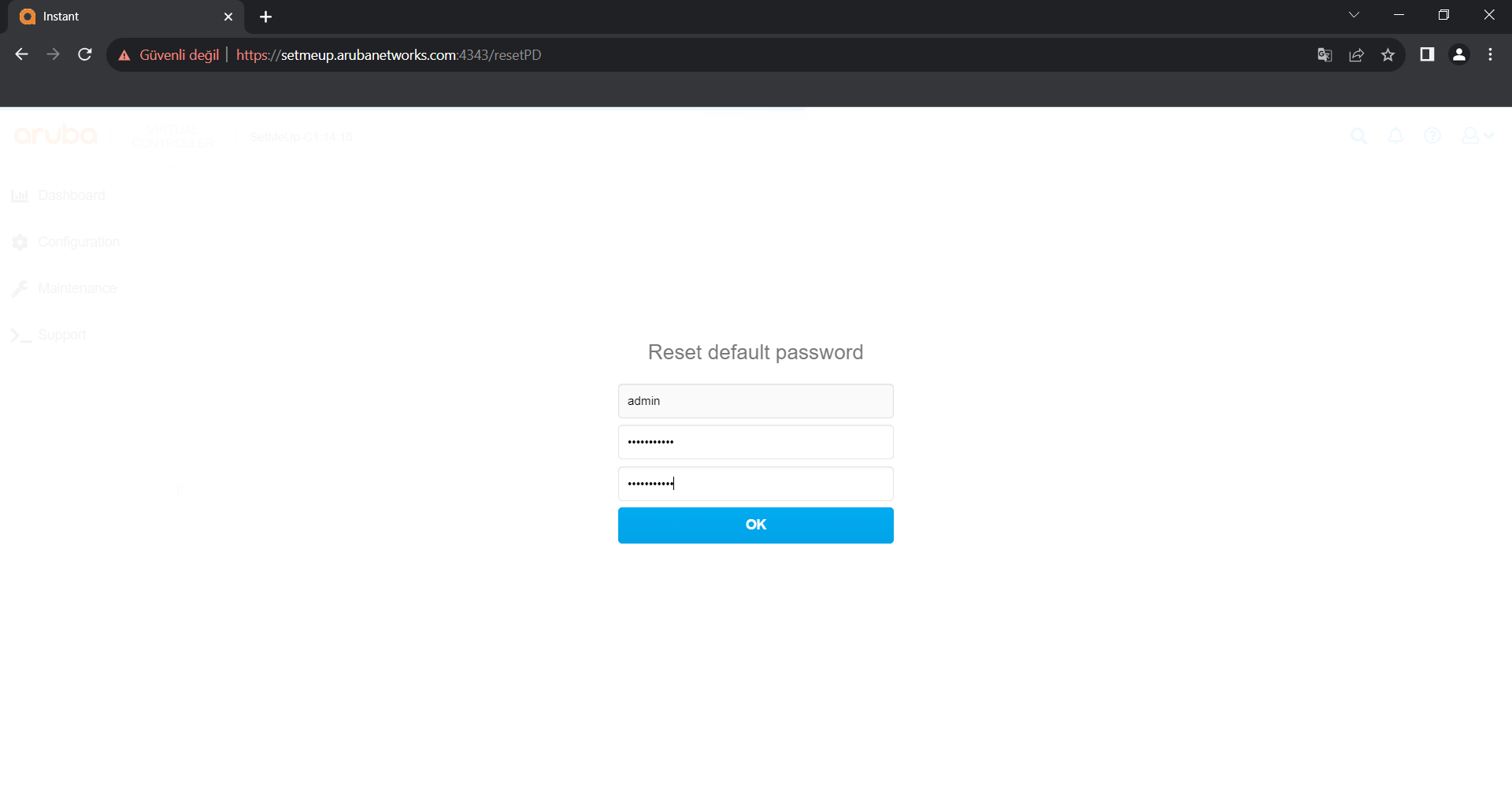Click the 'Güvenli değil' security warning
The width and height of the screenshot is (1512, 802).
(169, 54)
